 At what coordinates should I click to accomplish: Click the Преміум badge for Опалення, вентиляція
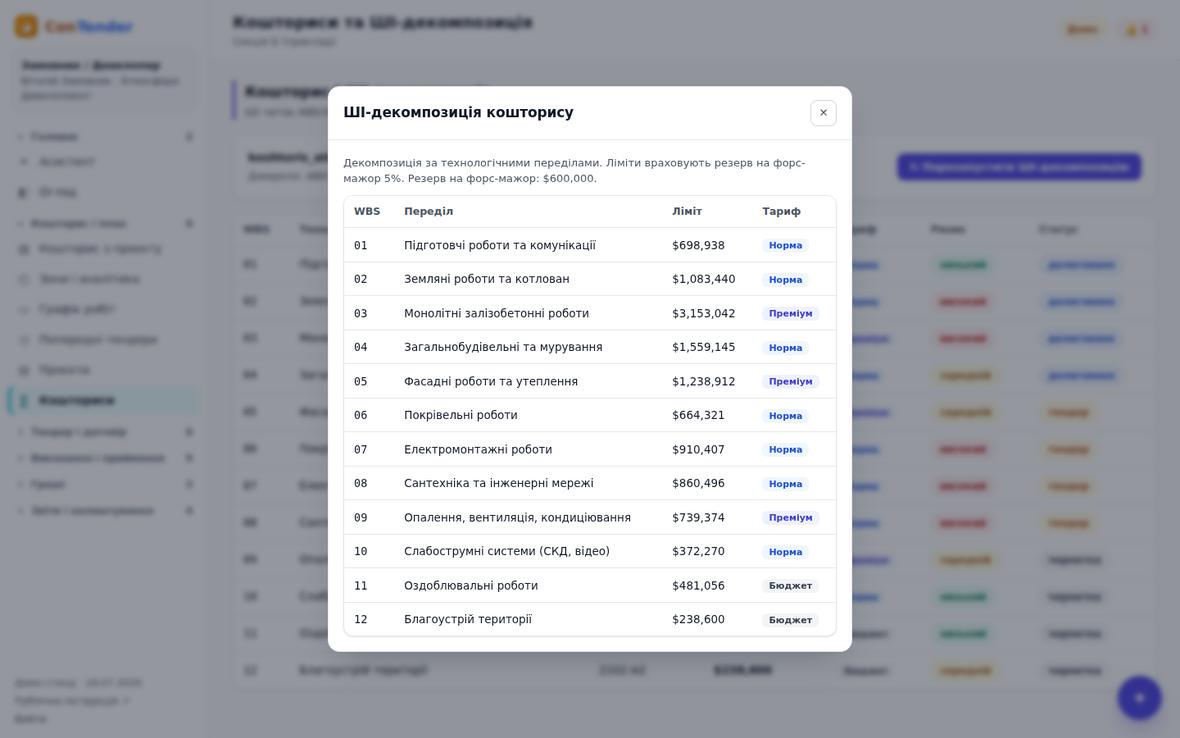click(790, 518)
